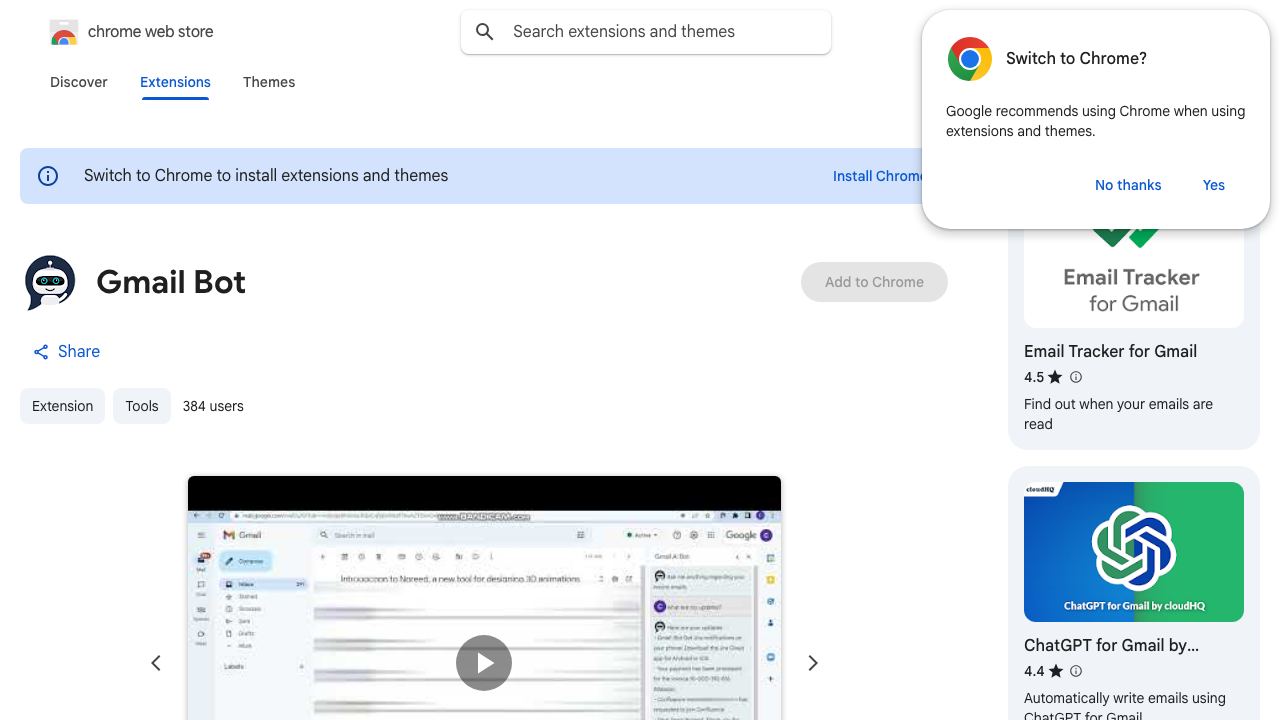
Task: Click 'Find out when your emails are read' text
Action: point(1118,414)
